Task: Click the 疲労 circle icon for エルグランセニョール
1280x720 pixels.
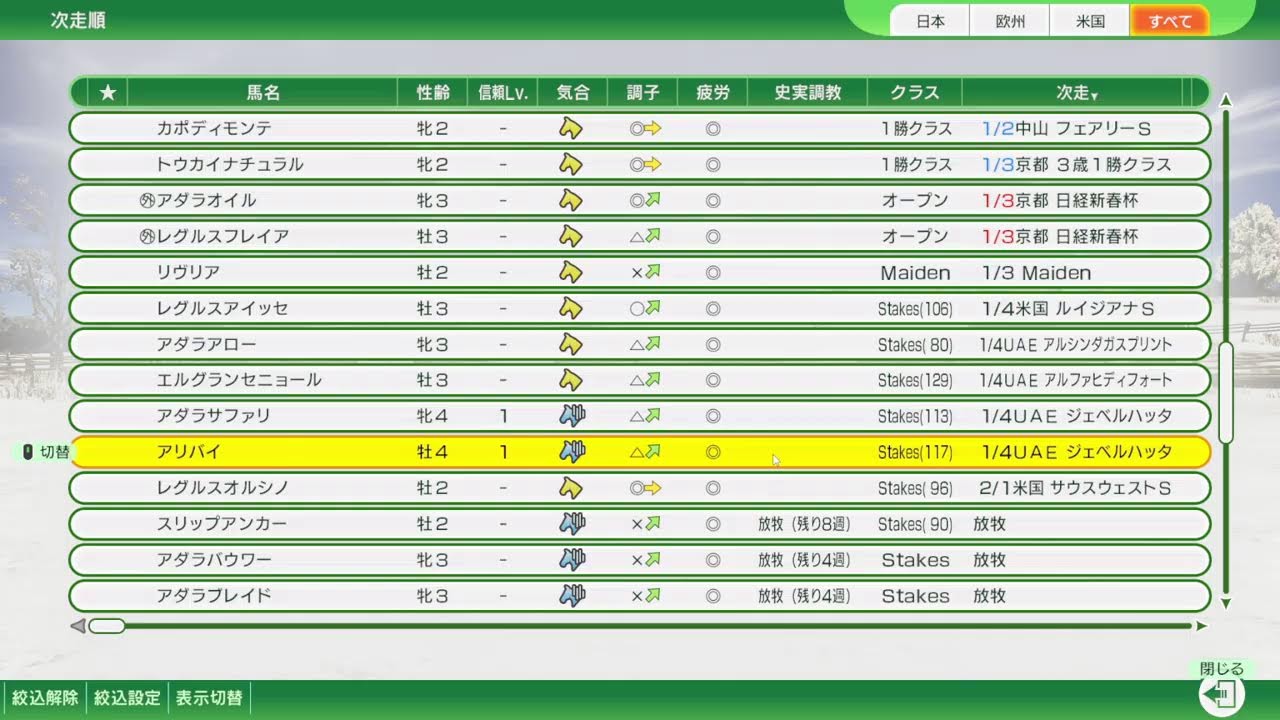Action: pos(713,380)
